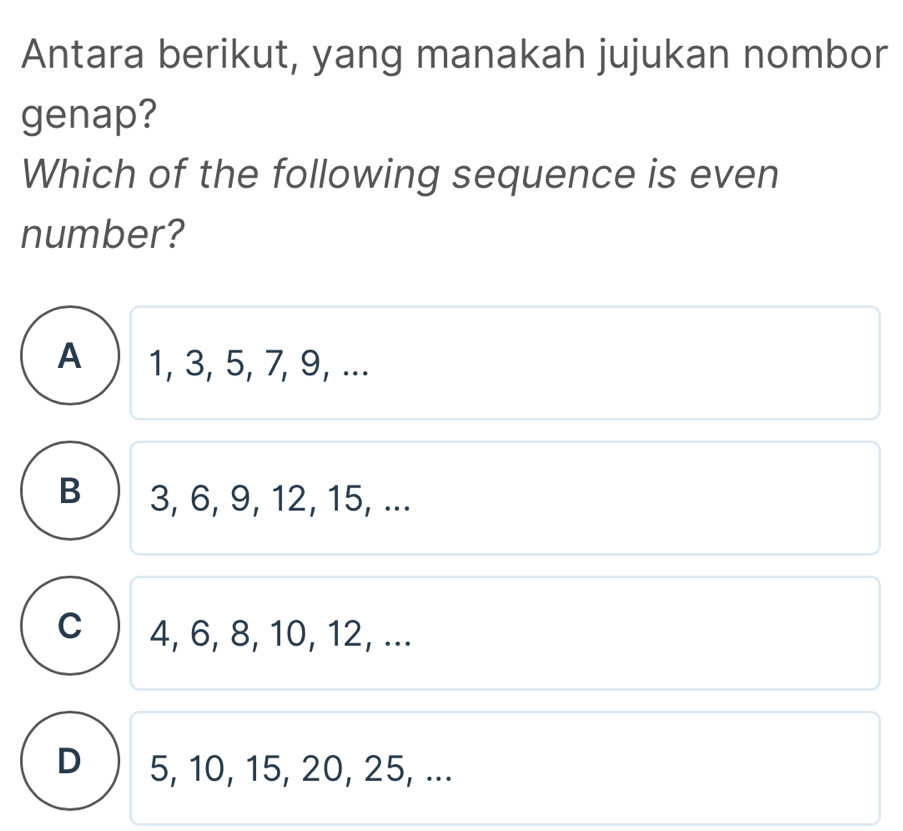Image resolution: width=903 pixels, height=831 pixels.
Task: Select the circle labeled B
Action: pos(68,492)
